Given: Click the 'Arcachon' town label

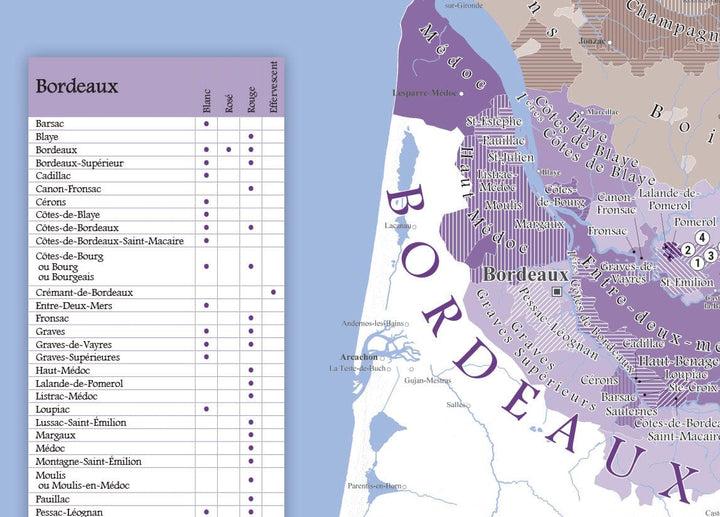Looking at the screenshot, I should pyautogui.click(x=359, y=357).
